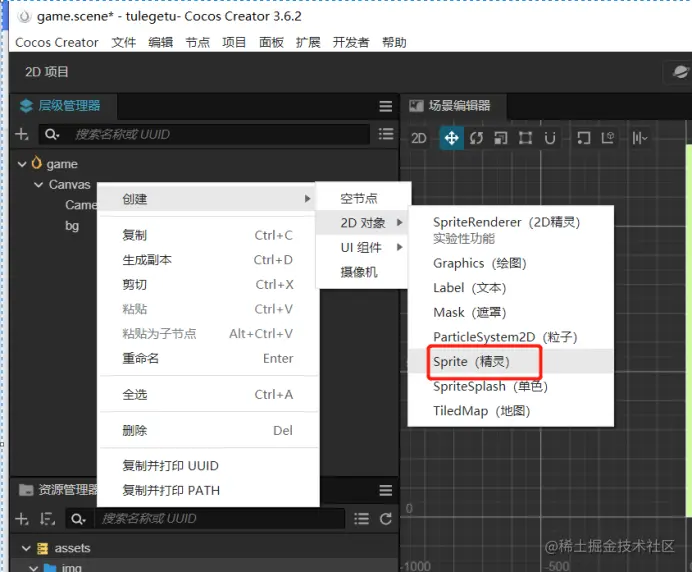This screenshot has width=693, height=572.
Task: Create a Sprite (精灵) object
Action: (510, 362)
